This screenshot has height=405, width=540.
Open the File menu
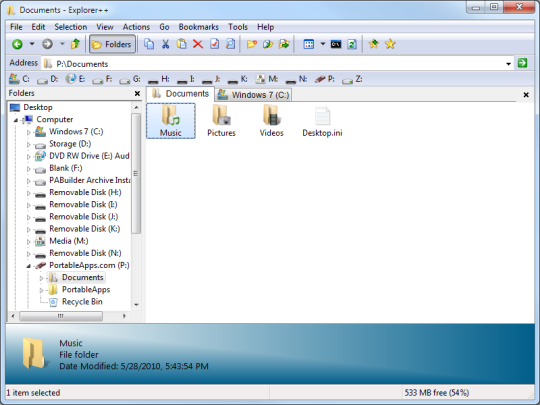[16, 27]
